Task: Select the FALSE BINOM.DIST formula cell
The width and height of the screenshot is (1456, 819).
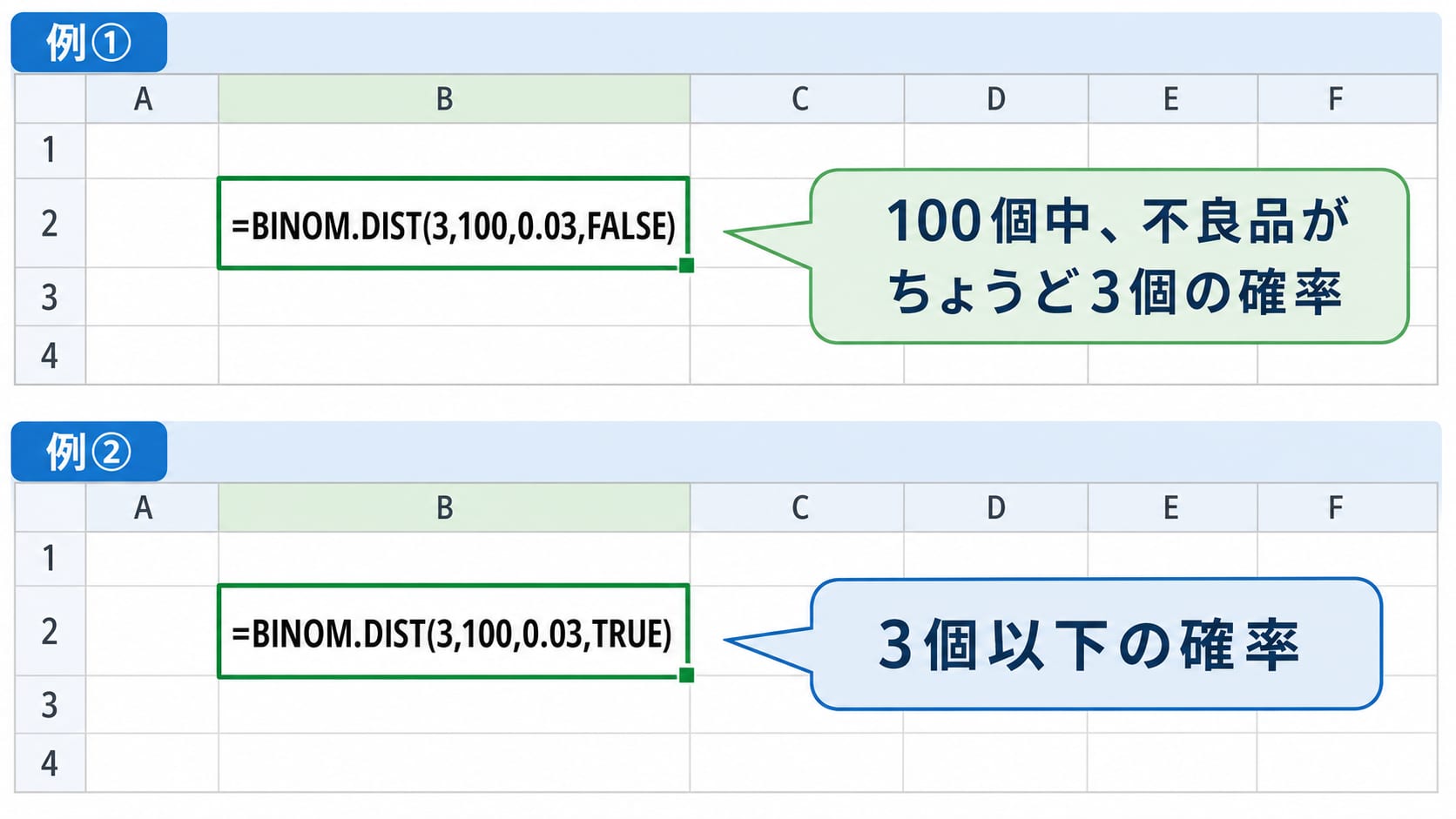Action: [454, 224]
